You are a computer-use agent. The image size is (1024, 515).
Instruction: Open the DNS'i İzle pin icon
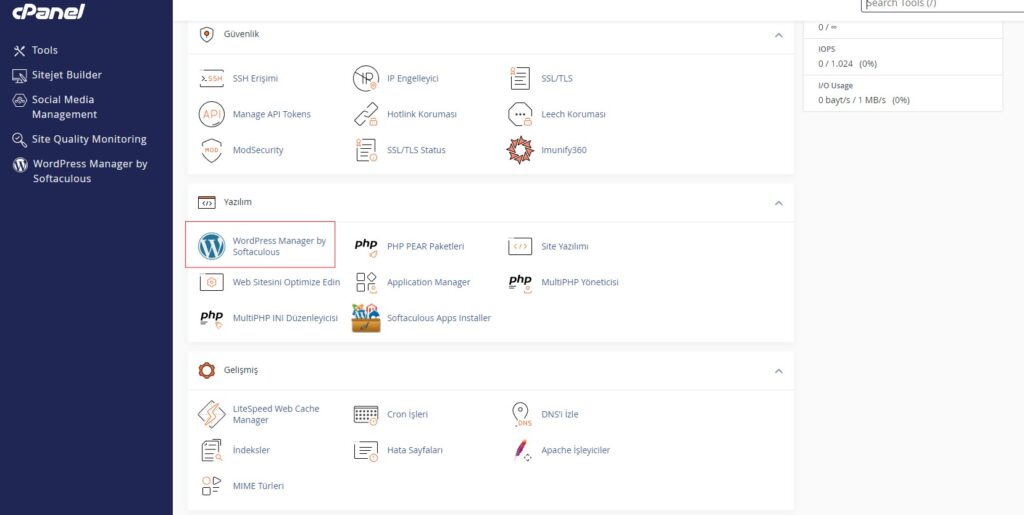[x=520, y=414]
